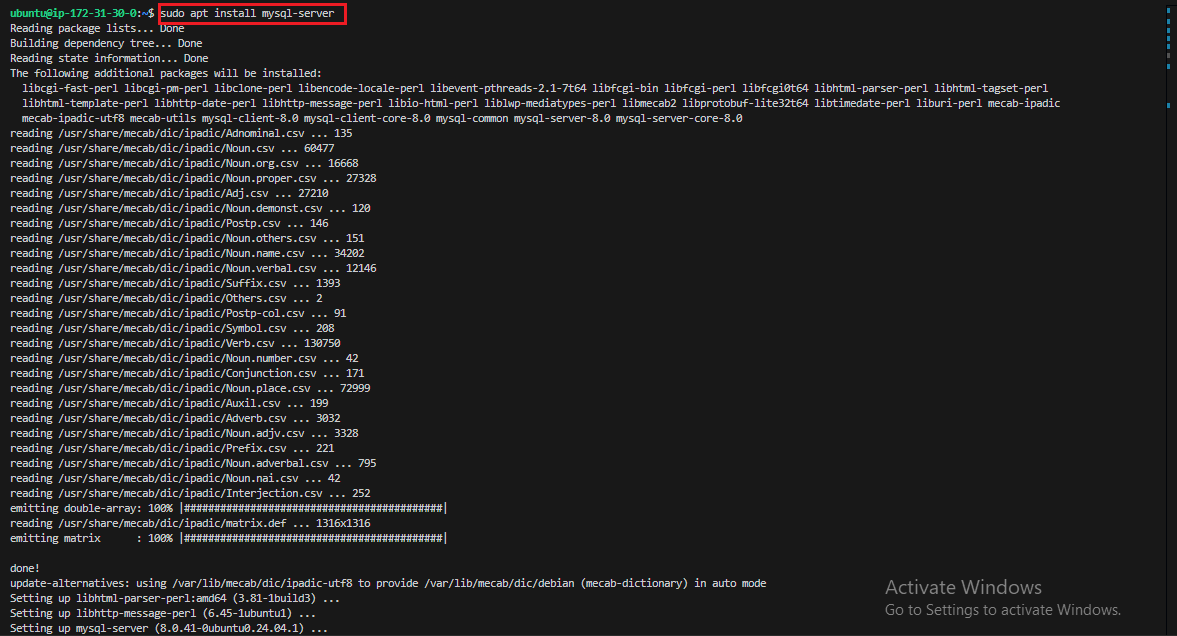
Task: Click the Interjection.csv ... 252 line
Action: pyautogui.click(x=190, y=494)
